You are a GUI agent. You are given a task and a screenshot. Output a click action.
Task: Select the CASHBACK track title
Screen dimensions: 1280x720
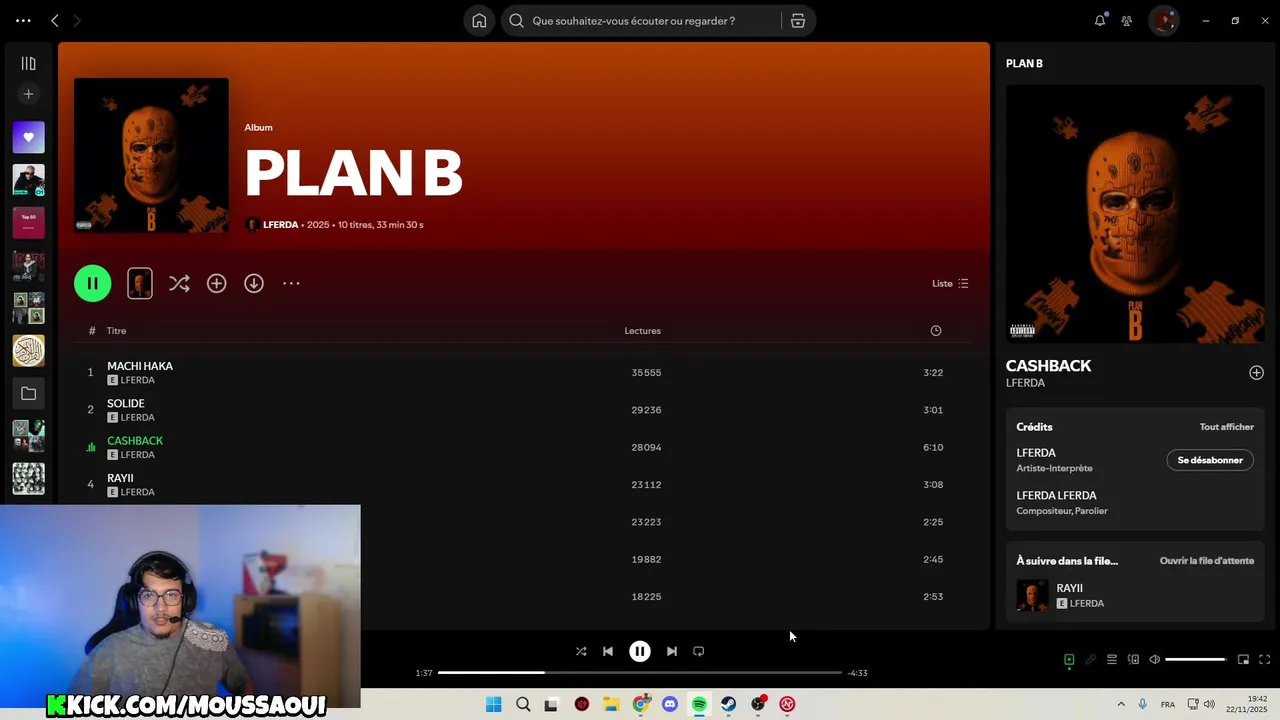pos(135,441)
